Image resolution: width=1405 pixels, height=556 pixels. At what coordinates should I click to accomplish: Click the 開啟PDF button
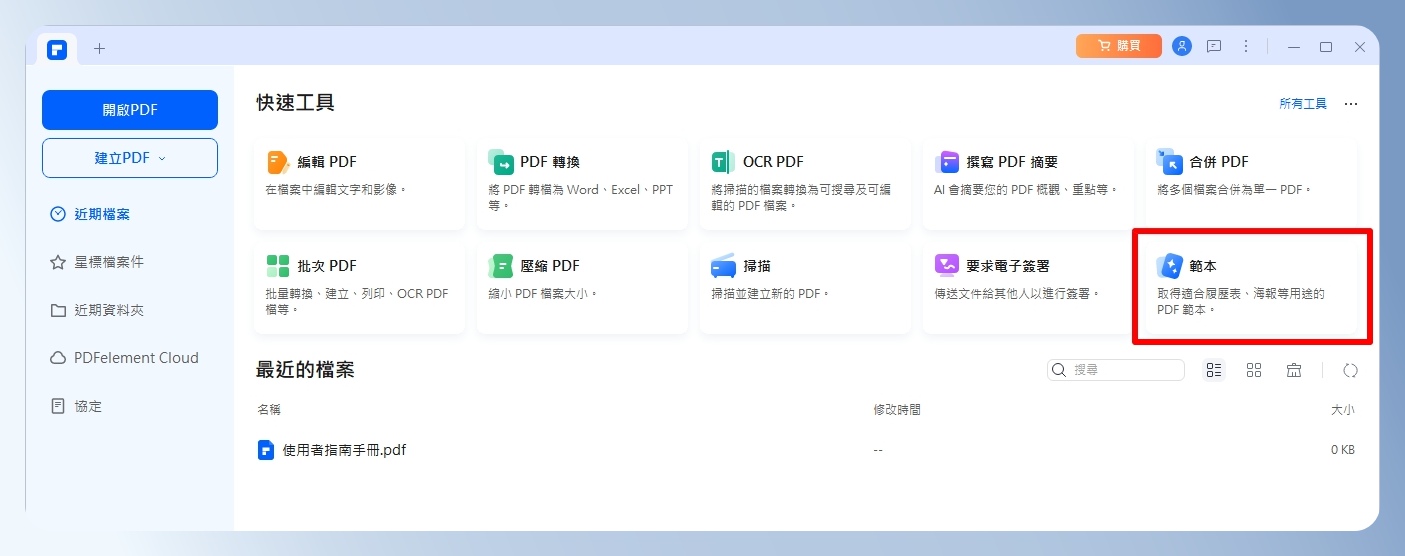[130, 110]
